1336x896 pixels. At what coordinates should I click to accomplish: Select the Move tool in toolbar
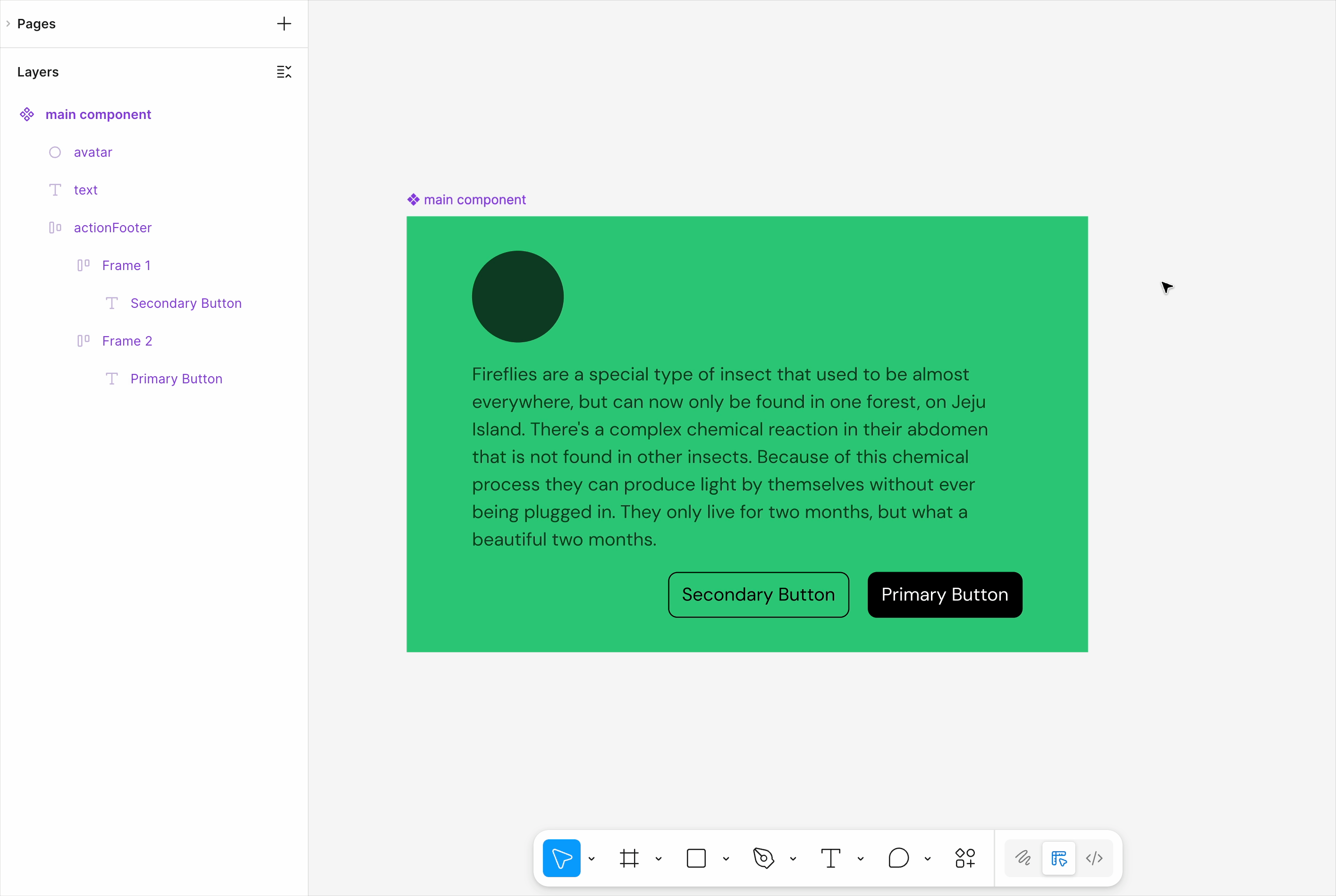pos(561,858)
